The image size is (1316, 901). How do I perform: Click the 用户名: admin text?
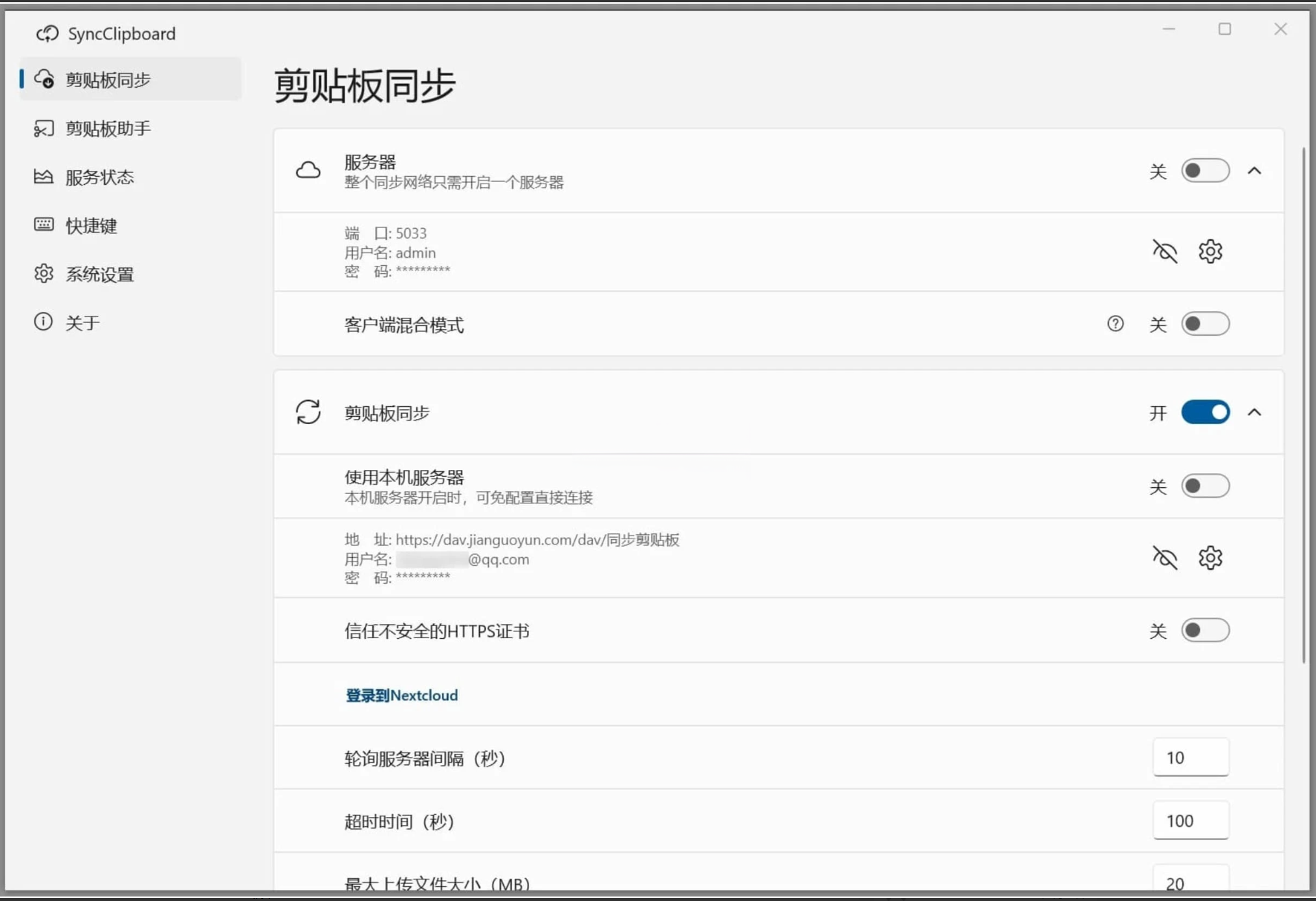point(390,253)
